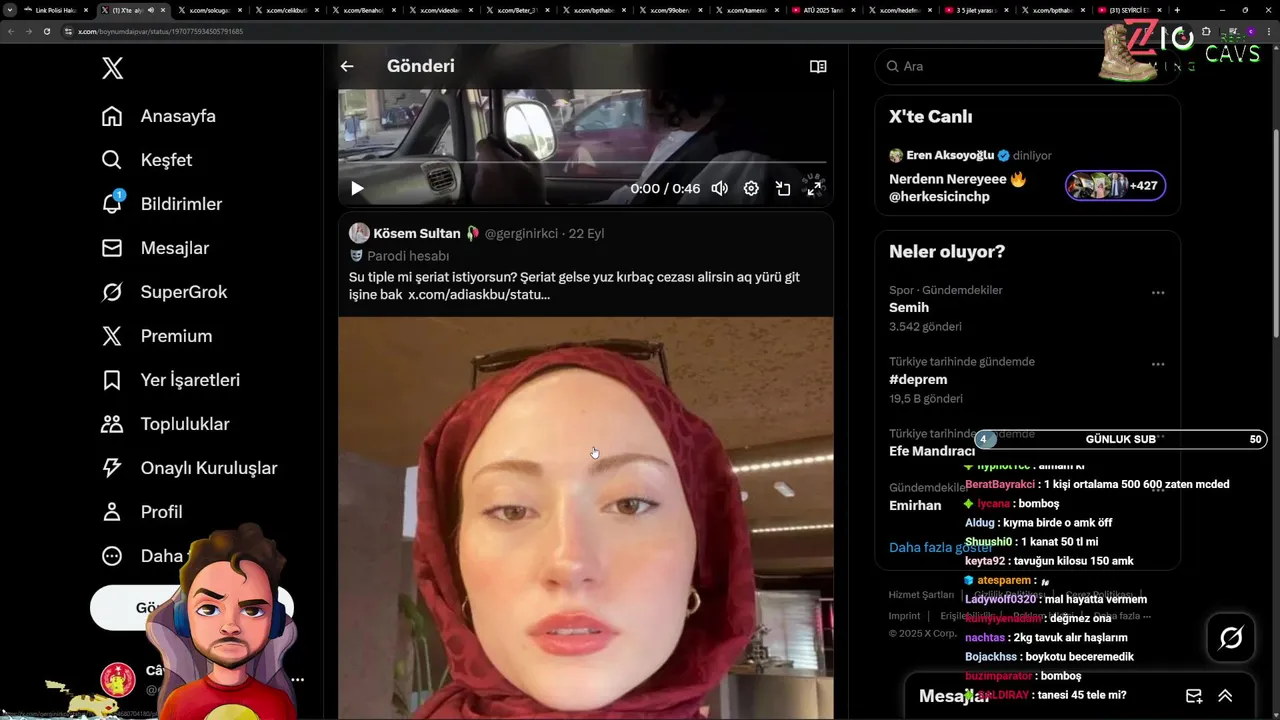Click Kösem Sultan's avatar
This screenshot has width=1280, height=720.
tap(359, 233)
